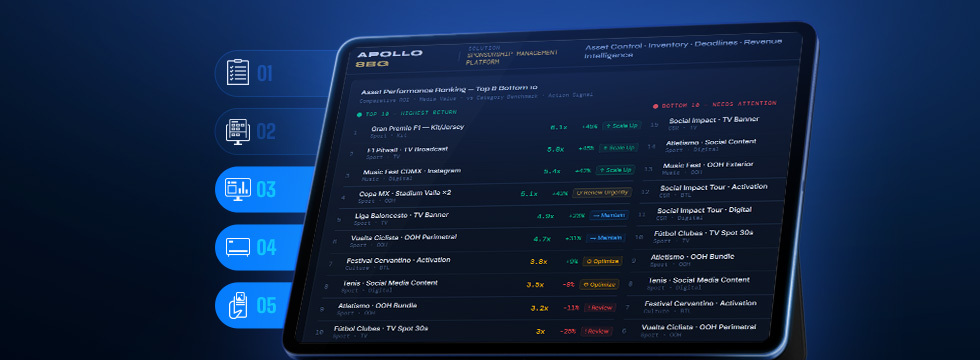Click the monitor grid icon in pill 02

click(x=238, y=131)
